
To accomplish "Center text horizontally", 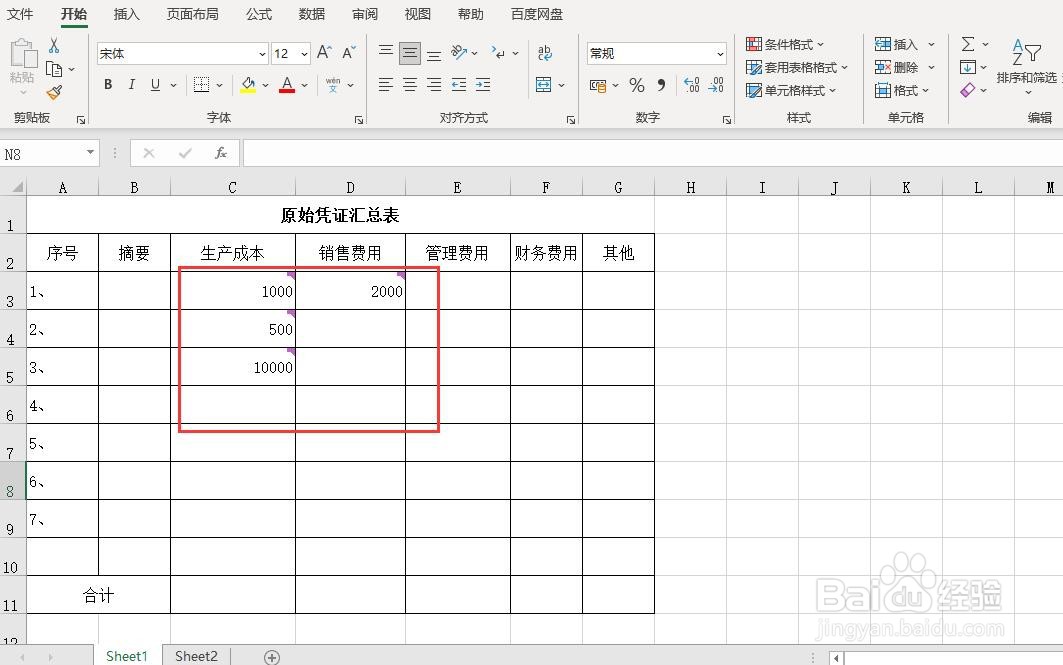I will pyautogui.click(x=409, y=84).
